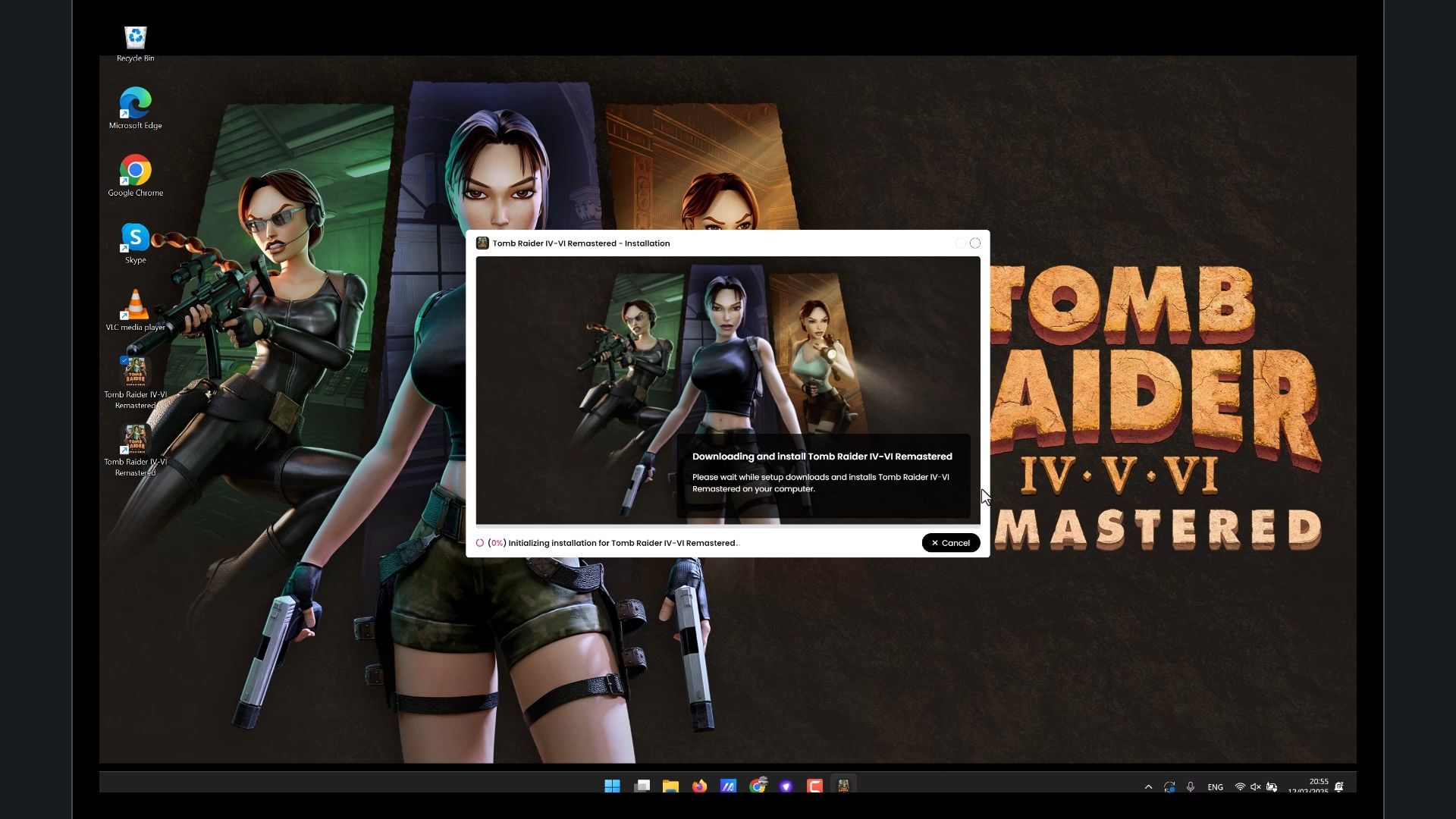Switch the ENG input language
1456x819 pixels.
[x=1215, y=787]
